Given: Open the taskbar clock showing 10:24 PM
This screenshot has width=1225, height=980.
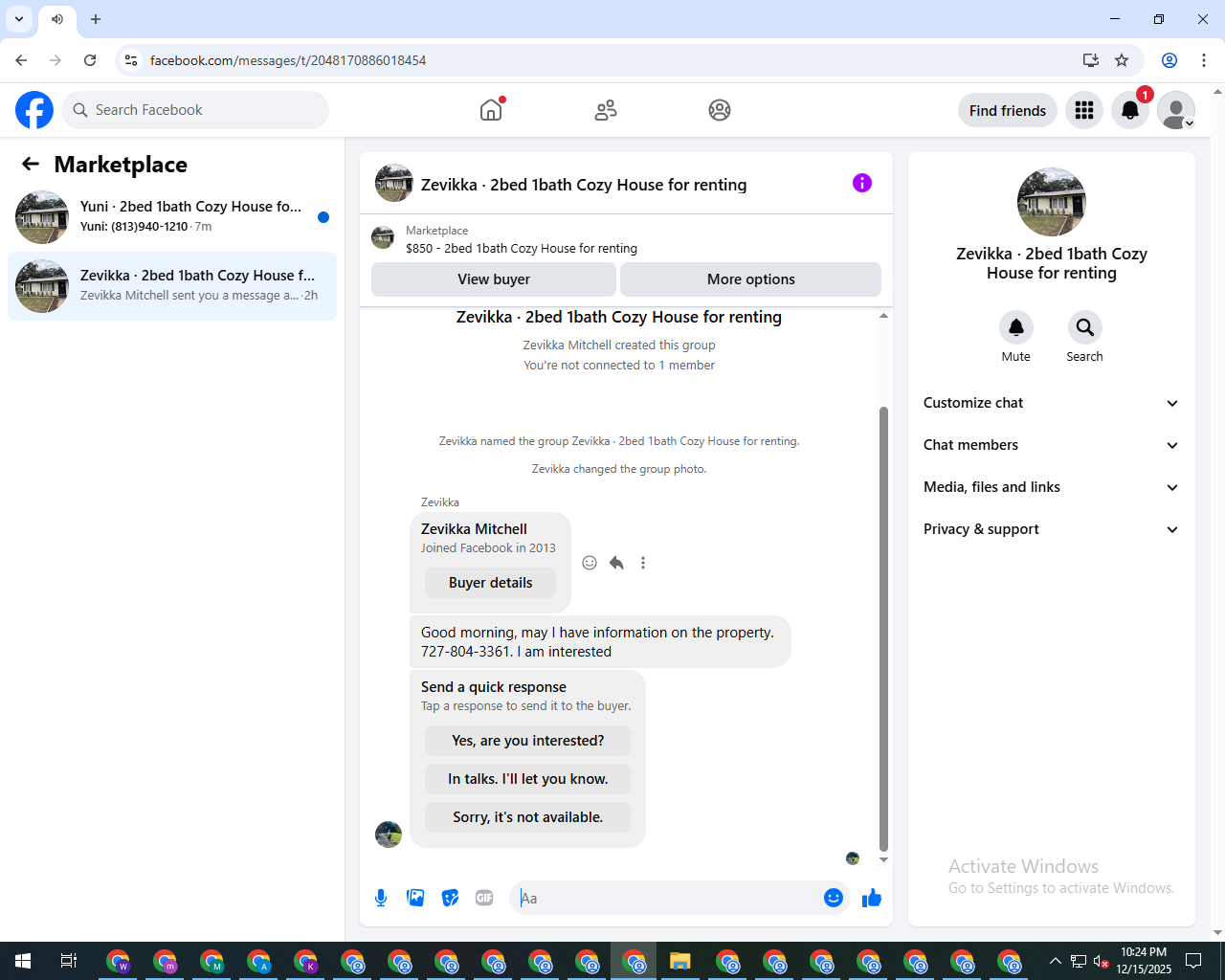Looking at the screenshot, I should pos(1144,961).
